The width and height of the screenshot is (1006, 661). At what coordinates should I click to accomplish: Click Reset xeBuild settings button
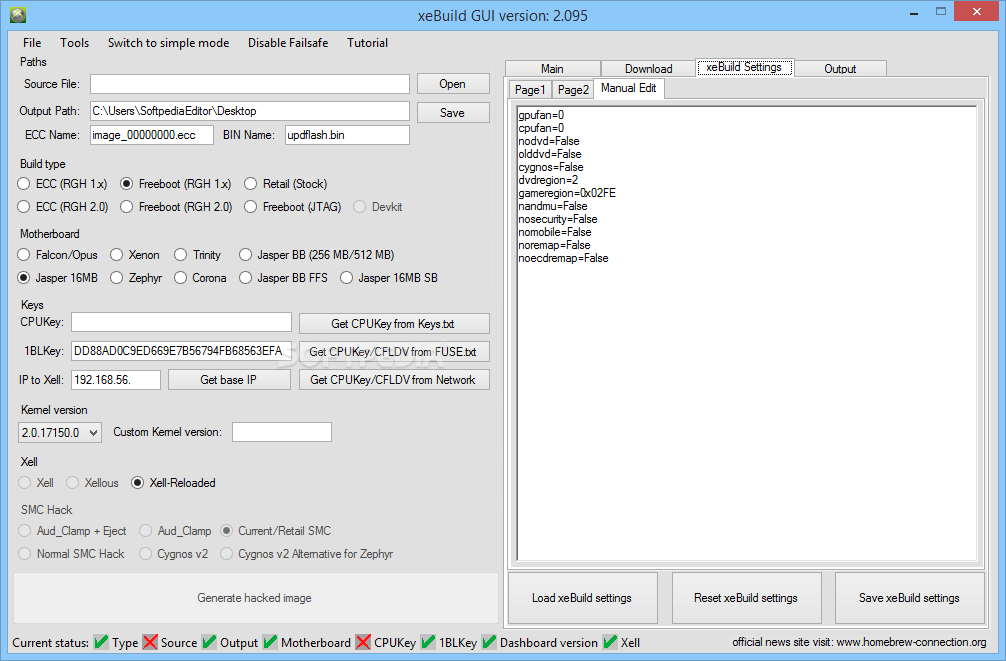746,597
